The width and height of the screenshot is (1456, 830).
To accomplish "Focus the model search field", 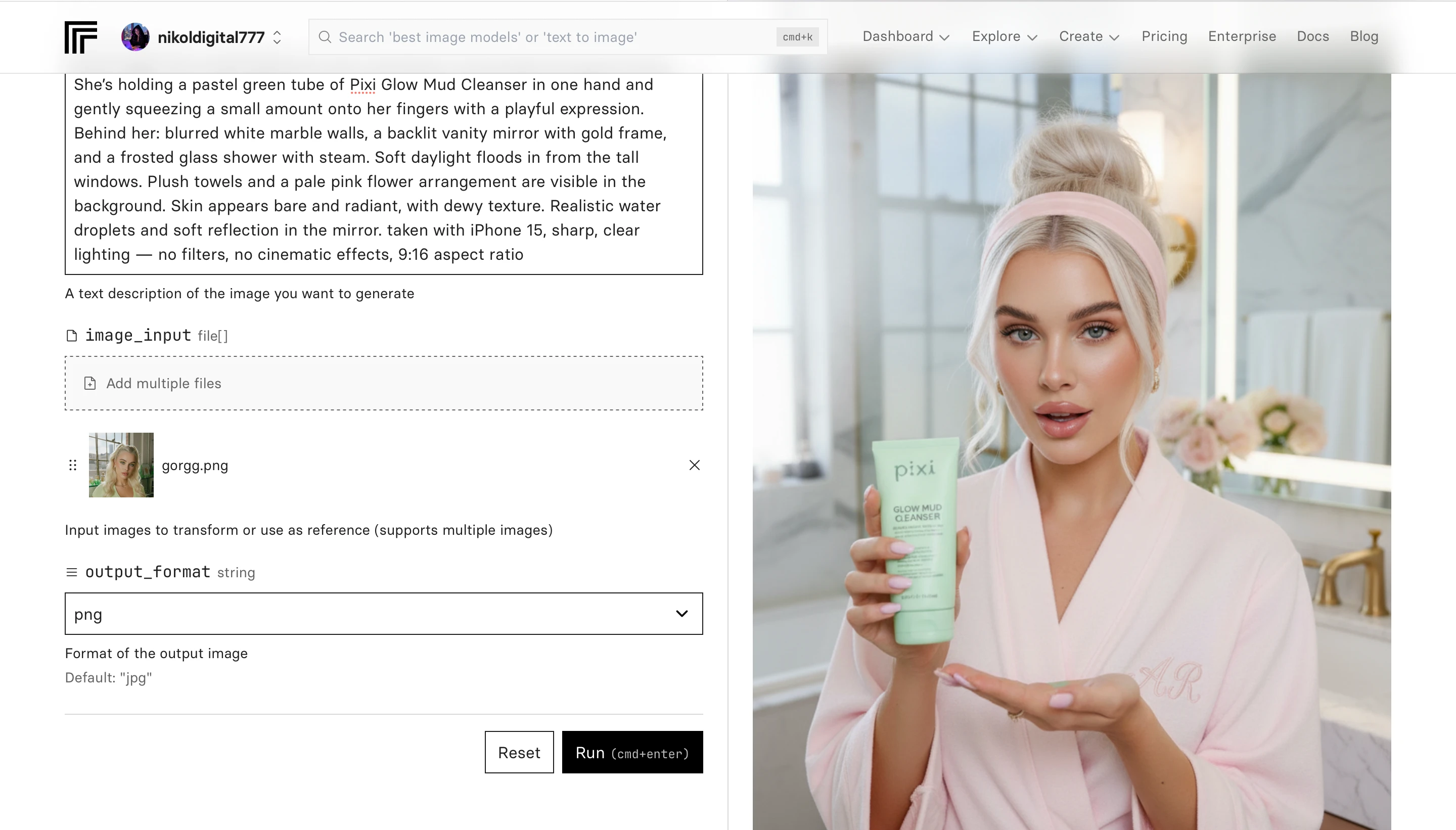I will [x=568, y=37].
